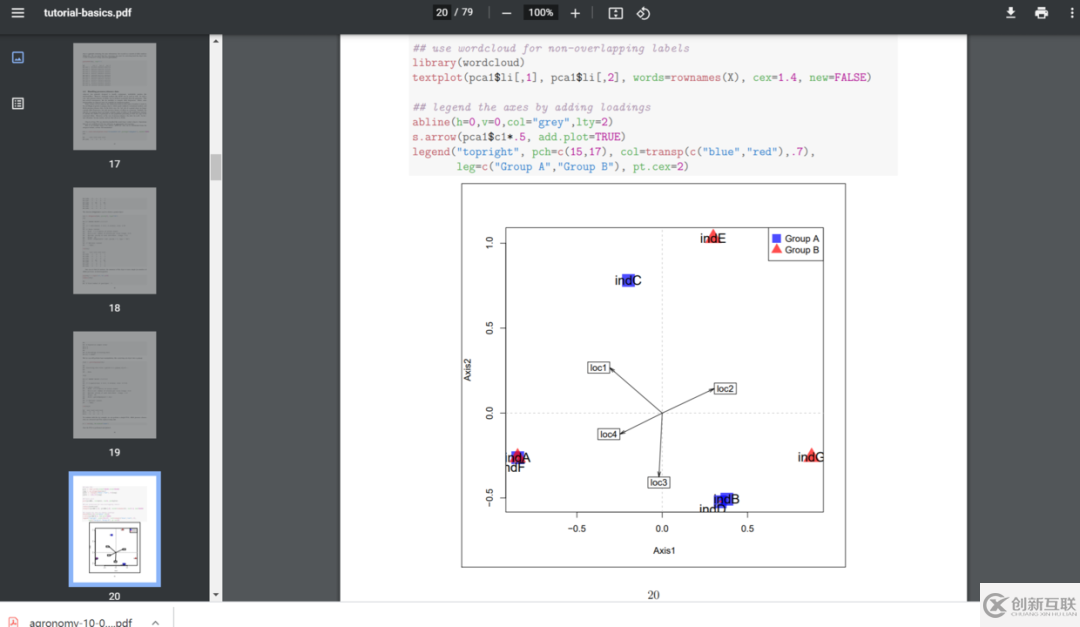Download the PDF file

[1010, 13]
